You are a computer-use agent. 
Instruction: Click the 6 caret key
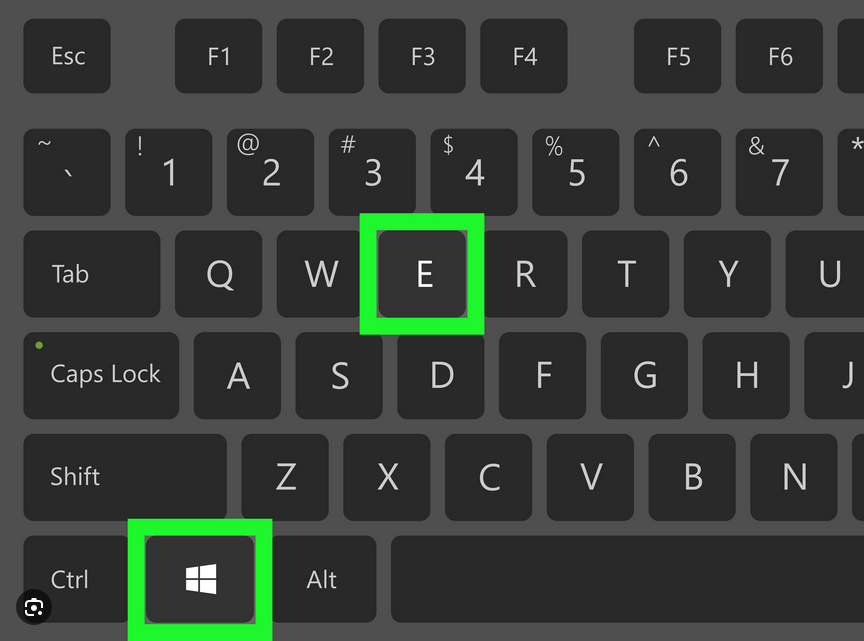[678, 172]
